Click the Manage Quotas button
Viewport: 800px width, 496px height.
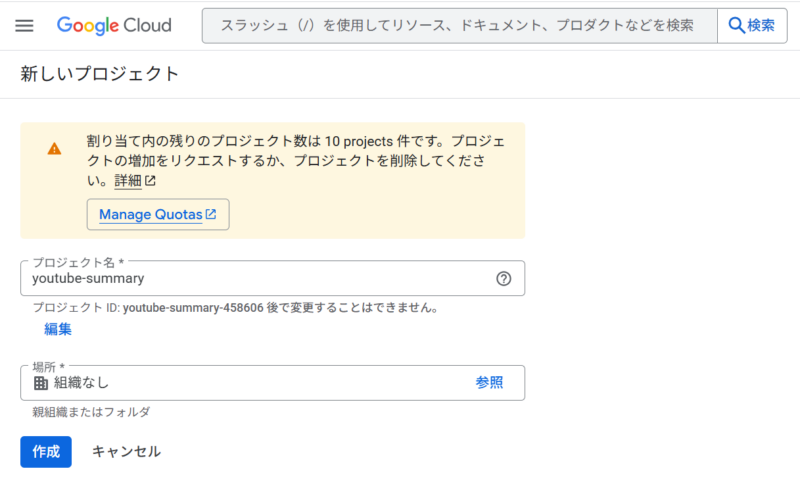(158, 214)
